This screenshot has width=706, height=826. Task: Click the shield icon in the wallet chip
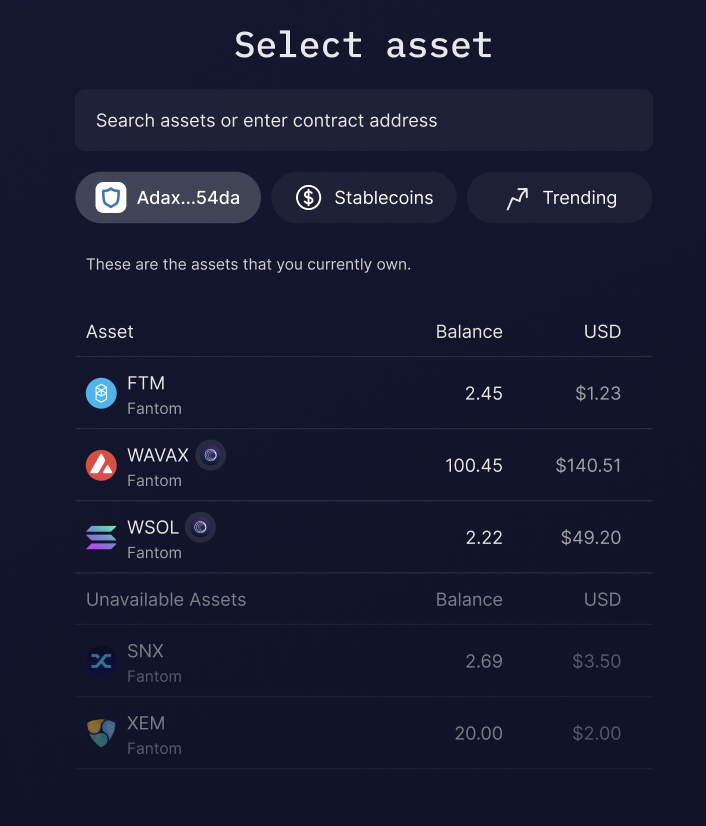pos(110,197)
